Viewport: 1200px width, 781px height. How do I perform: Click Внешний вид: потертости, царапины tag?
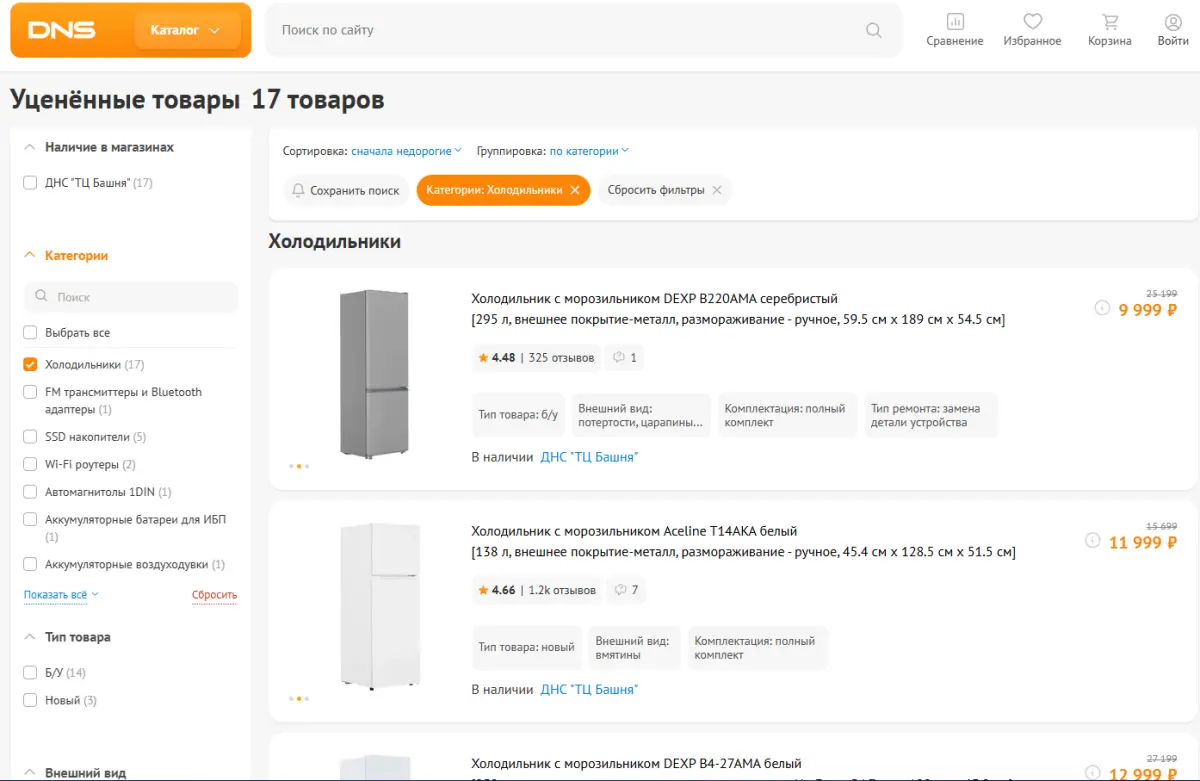pyautogui.click(x=641, y=415)
